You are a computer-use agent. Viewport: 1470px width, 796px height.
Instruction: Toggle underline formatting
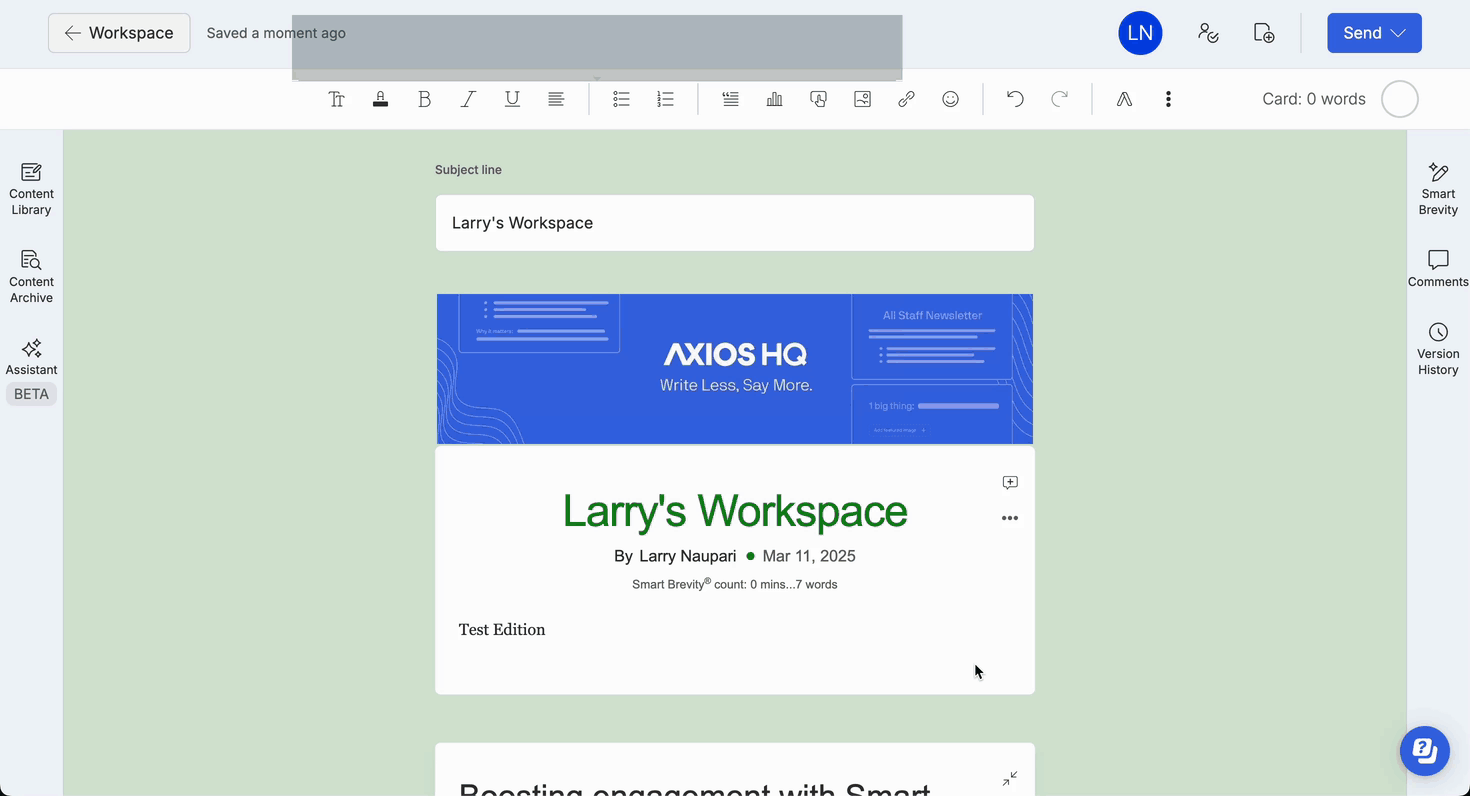point(512,99)
